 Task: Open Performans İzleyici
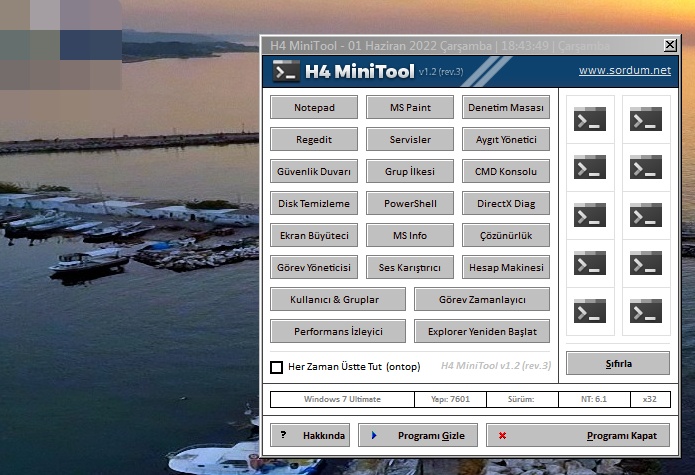pyautogui.click(x=338, y=331)
